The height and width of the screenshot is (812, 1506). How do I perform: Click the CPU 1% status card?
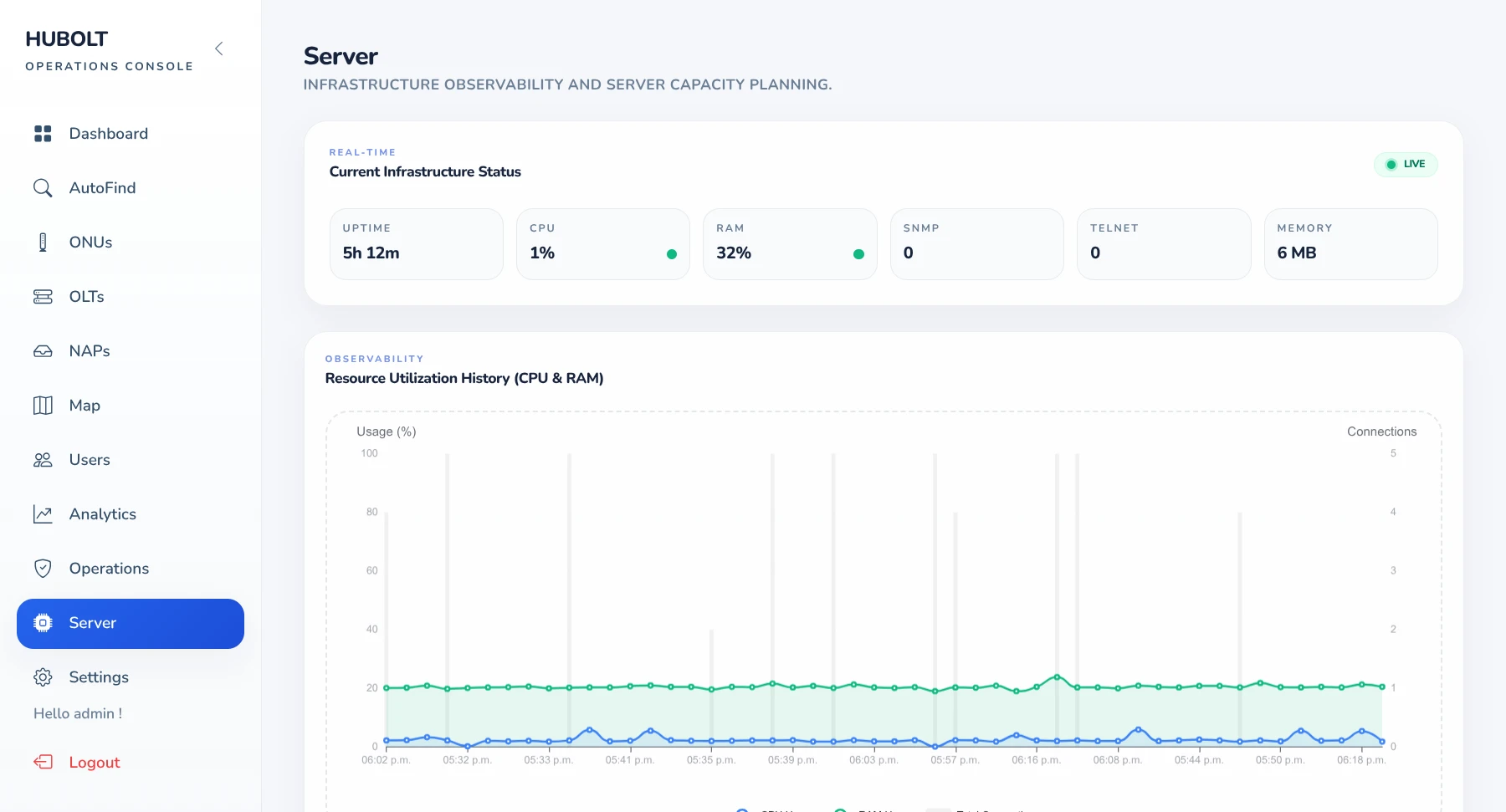pos(603,244)
